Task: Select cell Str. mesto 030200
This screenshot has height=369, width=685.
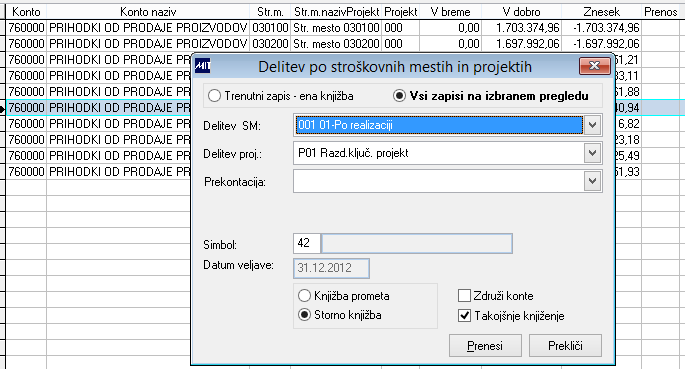Action: (x=336, y=44)
